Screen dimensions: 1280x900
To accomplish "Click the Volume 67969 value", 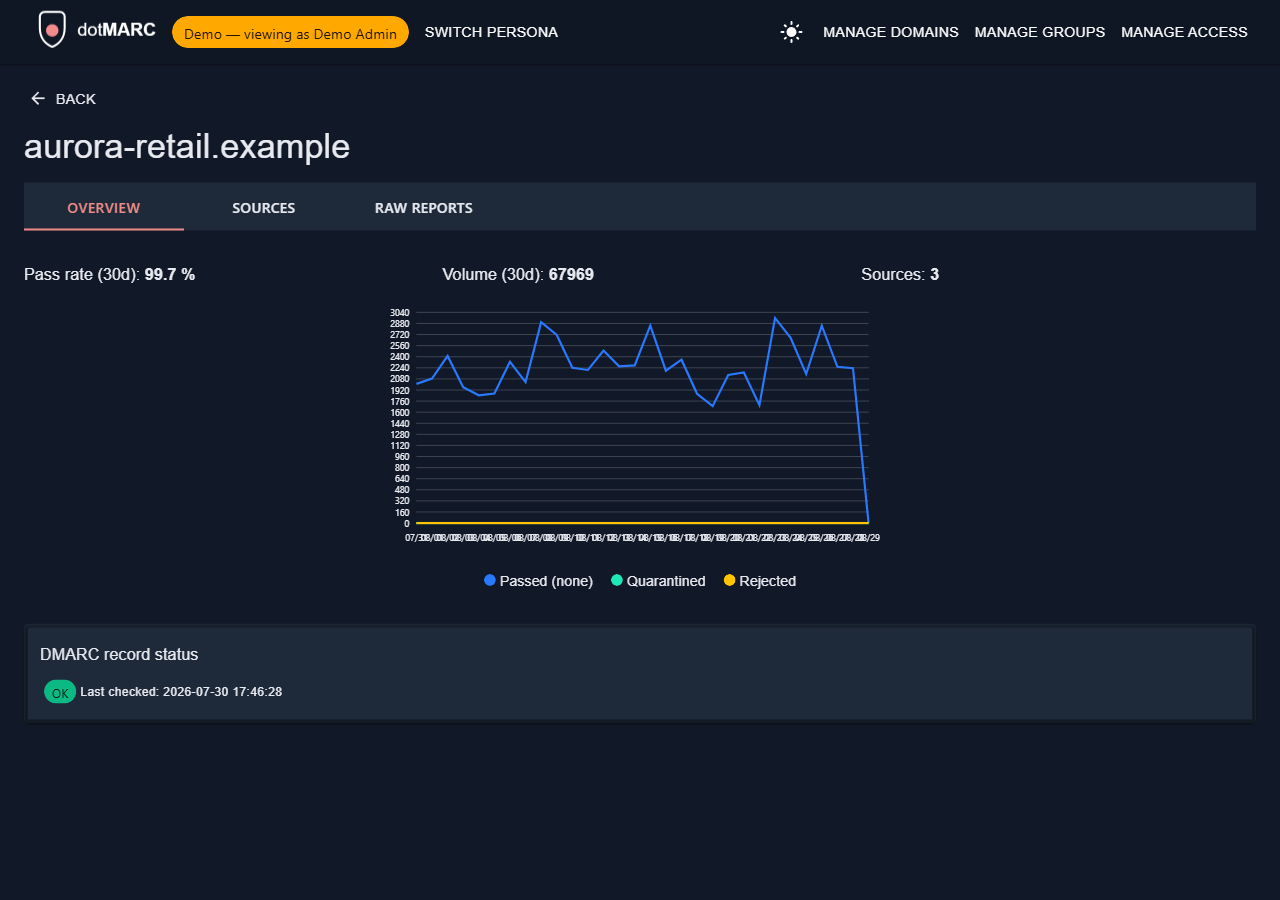I will (x=571, y=274).
